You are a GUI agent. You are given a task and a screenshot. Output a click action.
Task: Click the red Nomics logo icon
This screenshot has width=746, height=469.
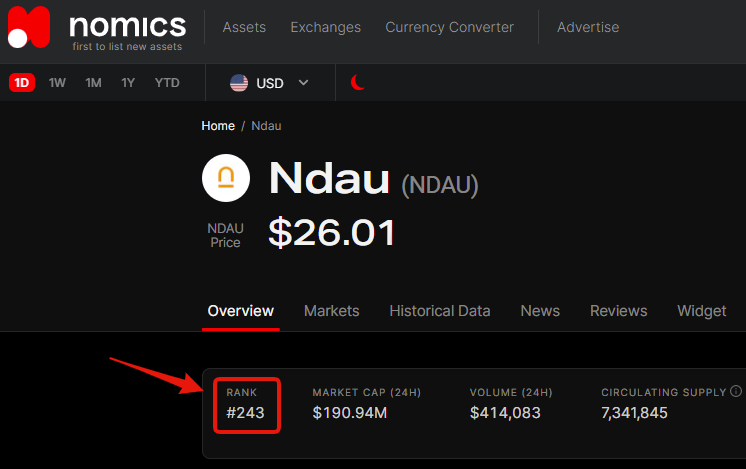tap(29, 28)
